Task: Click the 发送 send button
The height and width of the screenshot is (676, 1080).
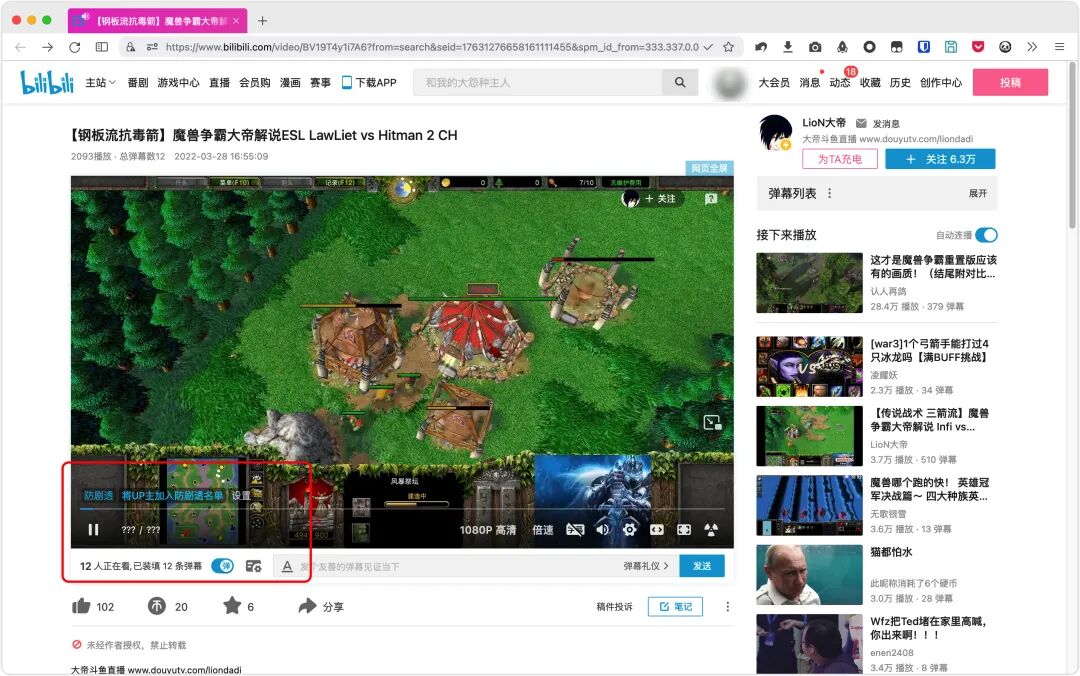Action: pyautogui.click(x=702, y=566)
